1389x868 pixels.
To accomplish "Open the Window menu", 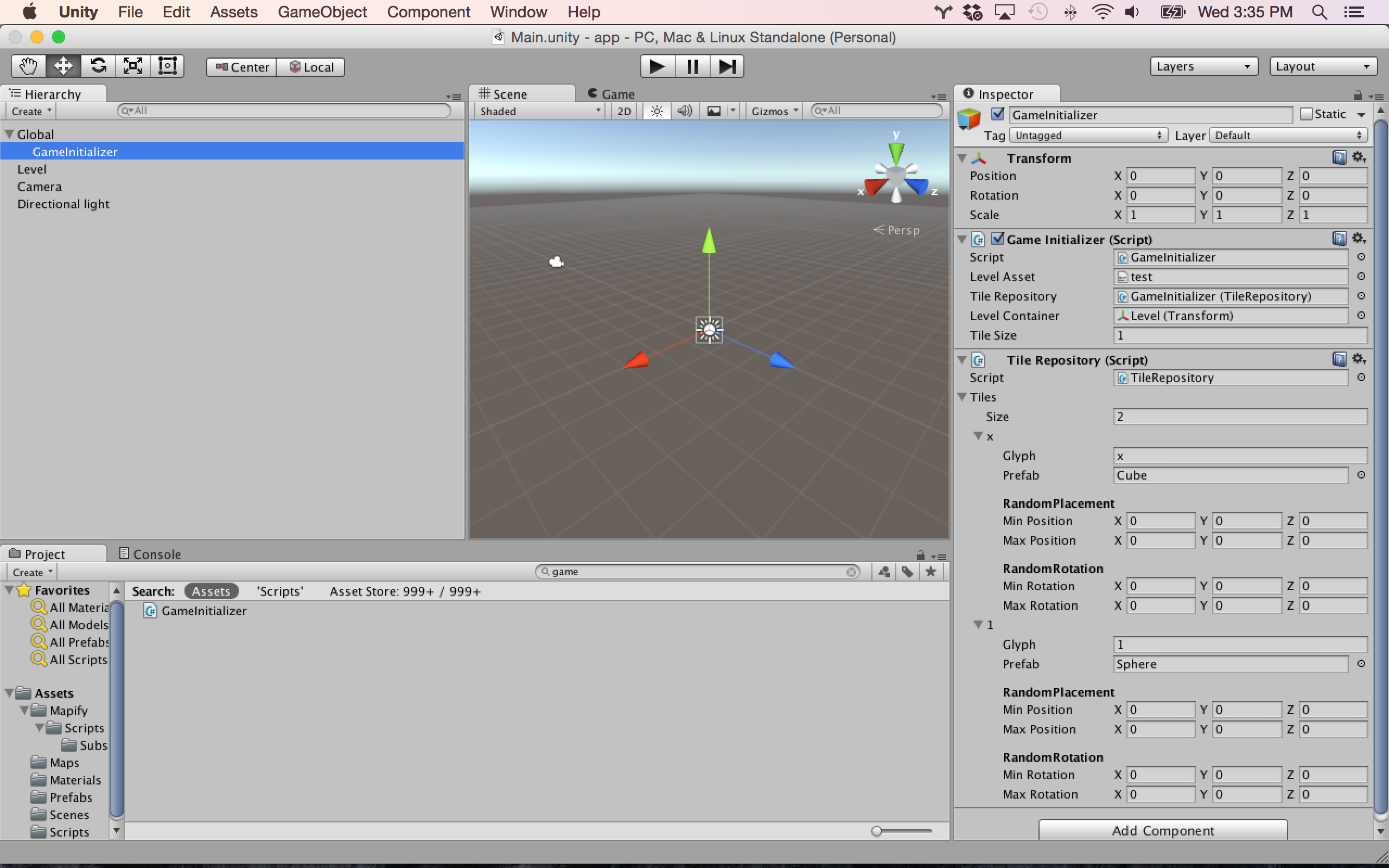I will (518, 12).
